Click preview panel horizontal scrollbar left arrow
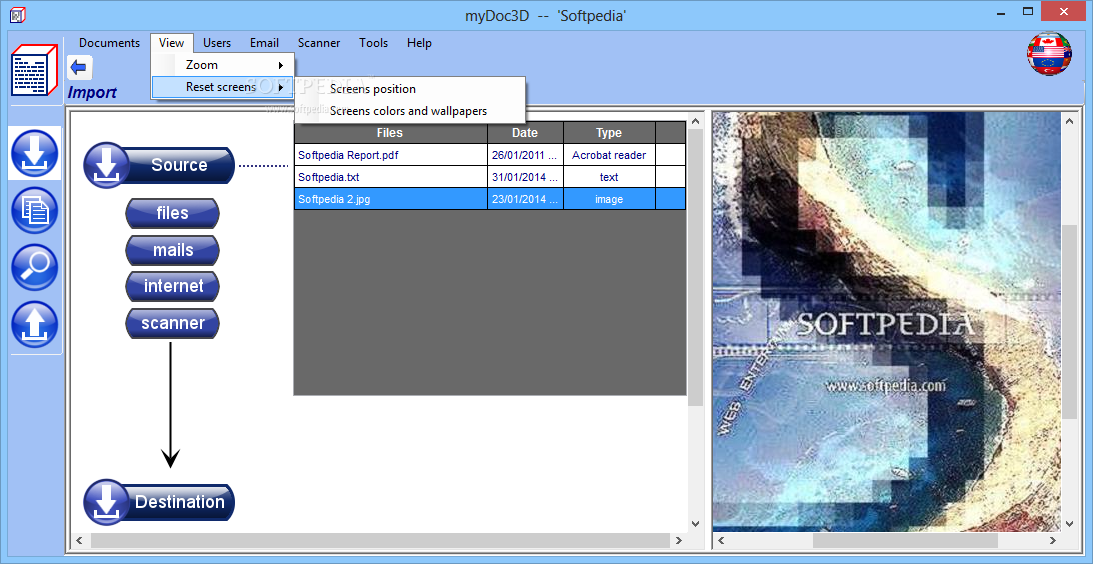This screenshot has width=1093, height=564. pos(721,540)
